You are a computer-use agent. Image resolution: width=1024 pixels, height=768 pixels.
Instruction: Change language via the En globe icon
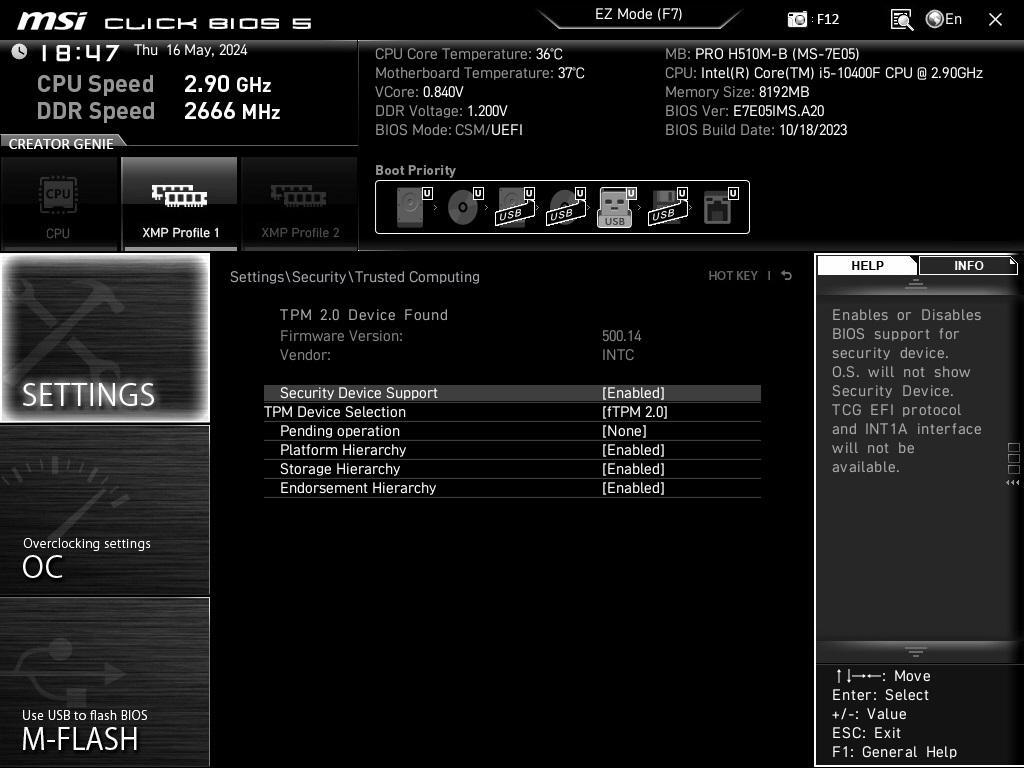tap(944, 19)
